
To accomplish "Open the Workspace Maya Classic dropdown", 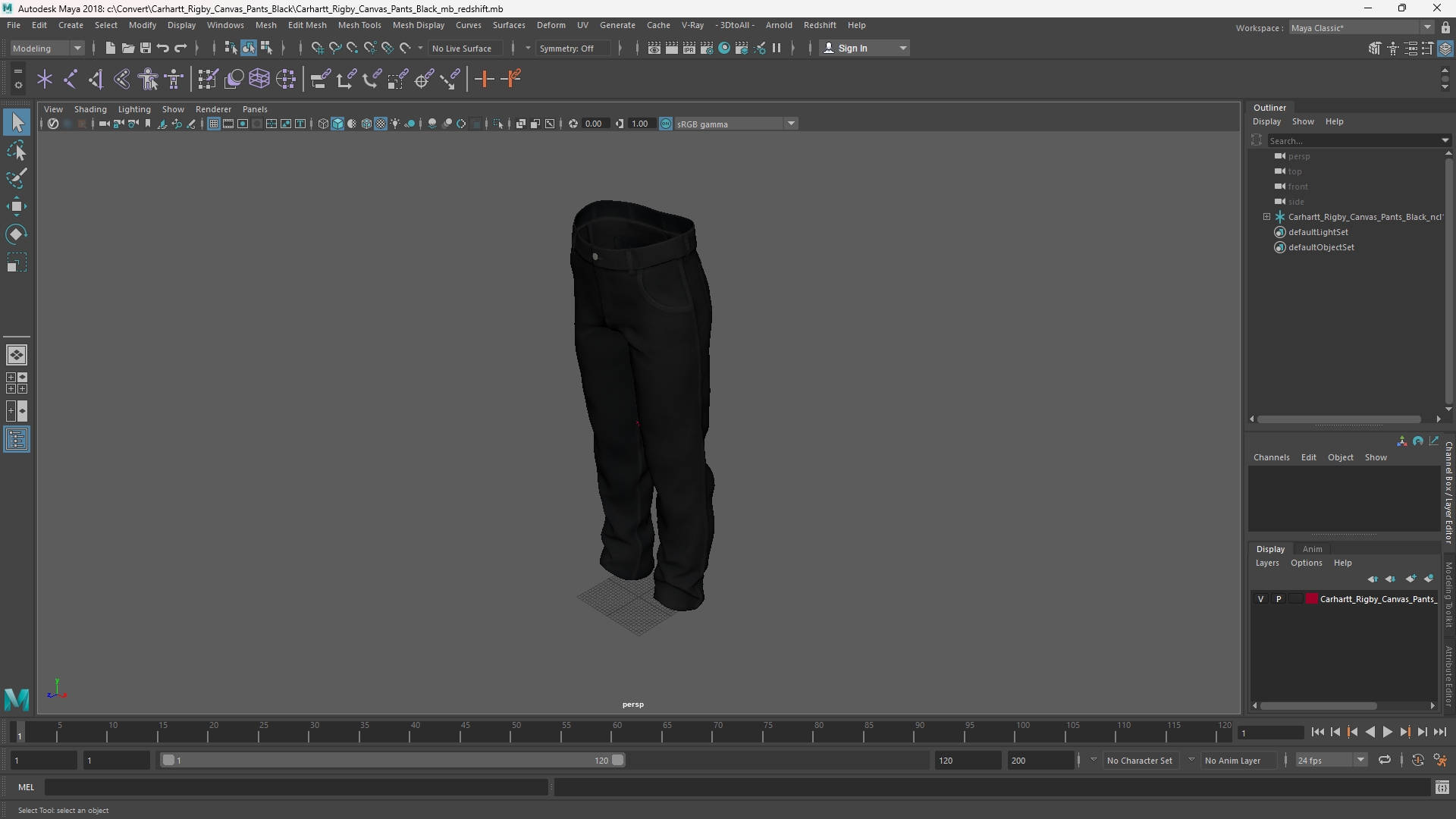I will tap(1360, 27).
